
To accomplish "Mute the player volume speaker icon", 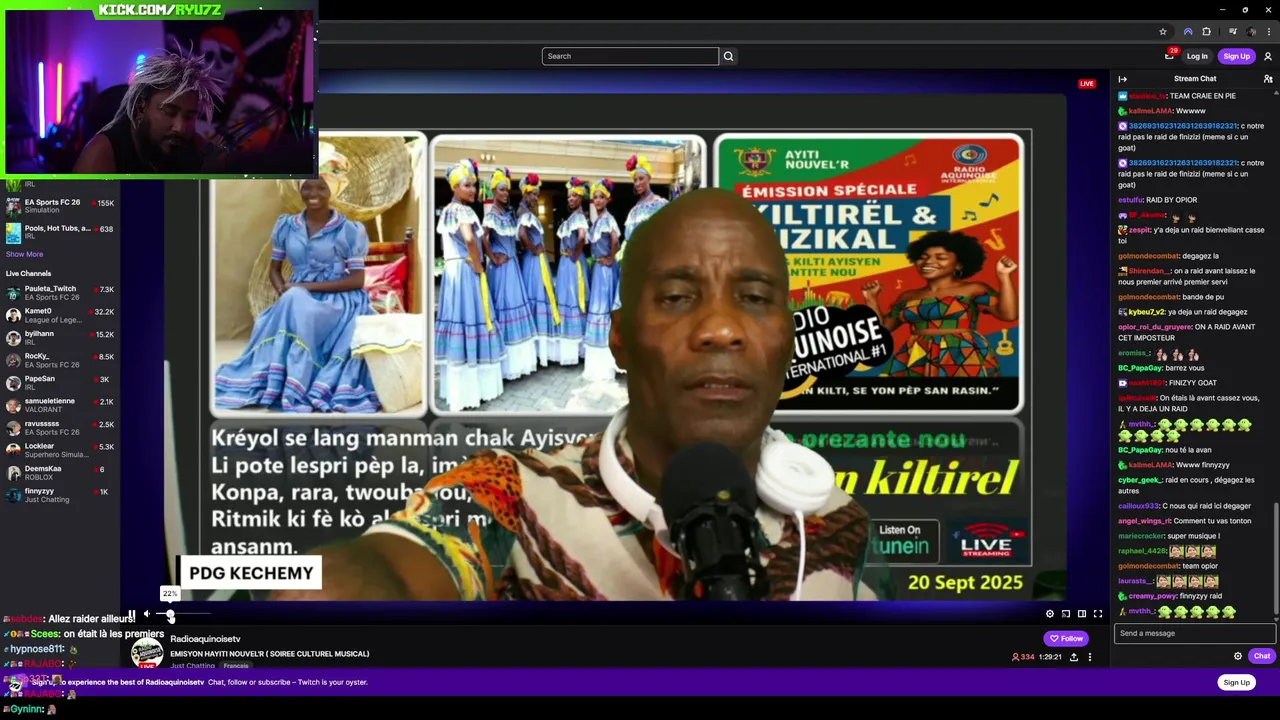I will click(147, 614).
